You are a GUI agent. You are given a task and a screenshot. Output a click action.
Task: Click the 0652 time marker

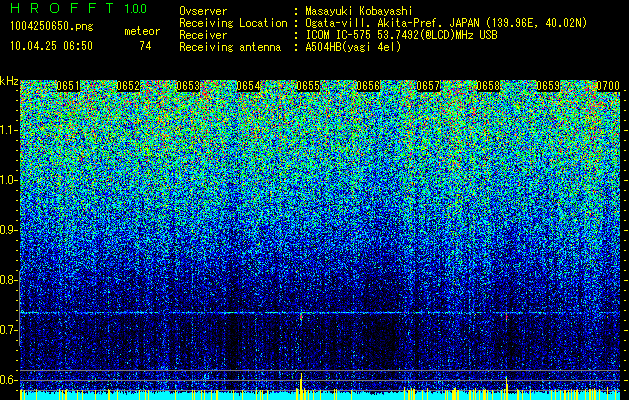click(x=128, y=86)
